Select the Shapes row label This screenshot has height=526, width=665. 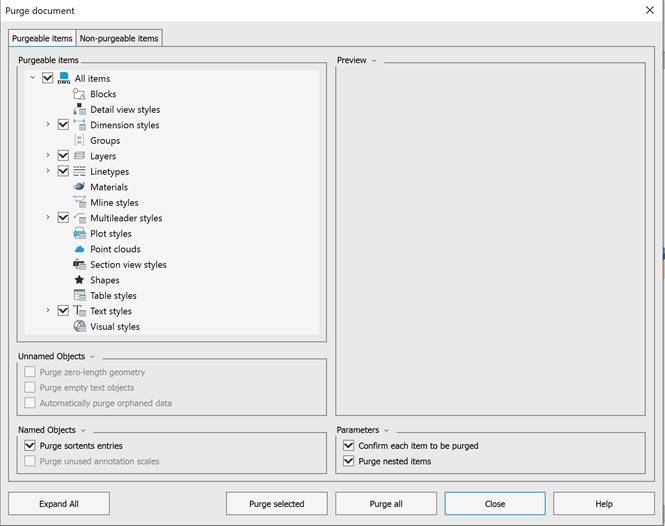coord(105,280)
